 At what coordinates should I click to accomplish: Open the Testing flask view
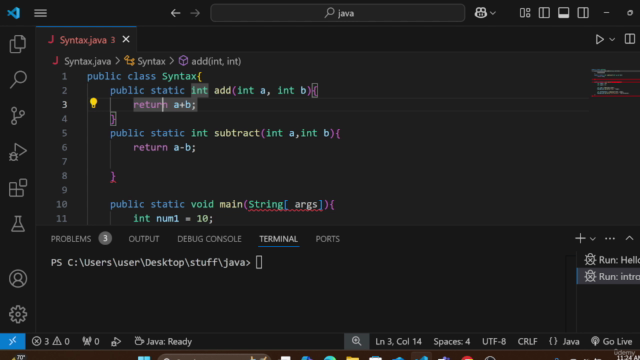point(18,224)
